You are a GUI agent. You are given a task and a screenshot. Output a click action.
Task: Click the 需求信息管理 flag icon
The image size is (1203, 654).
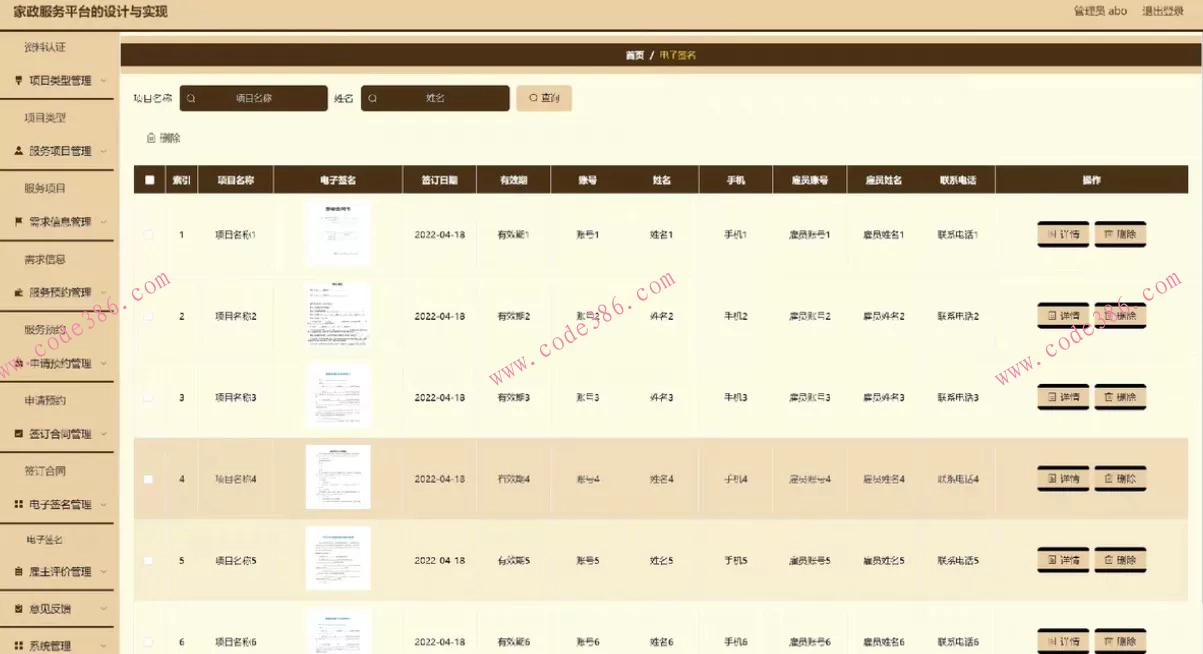point(19,222)
